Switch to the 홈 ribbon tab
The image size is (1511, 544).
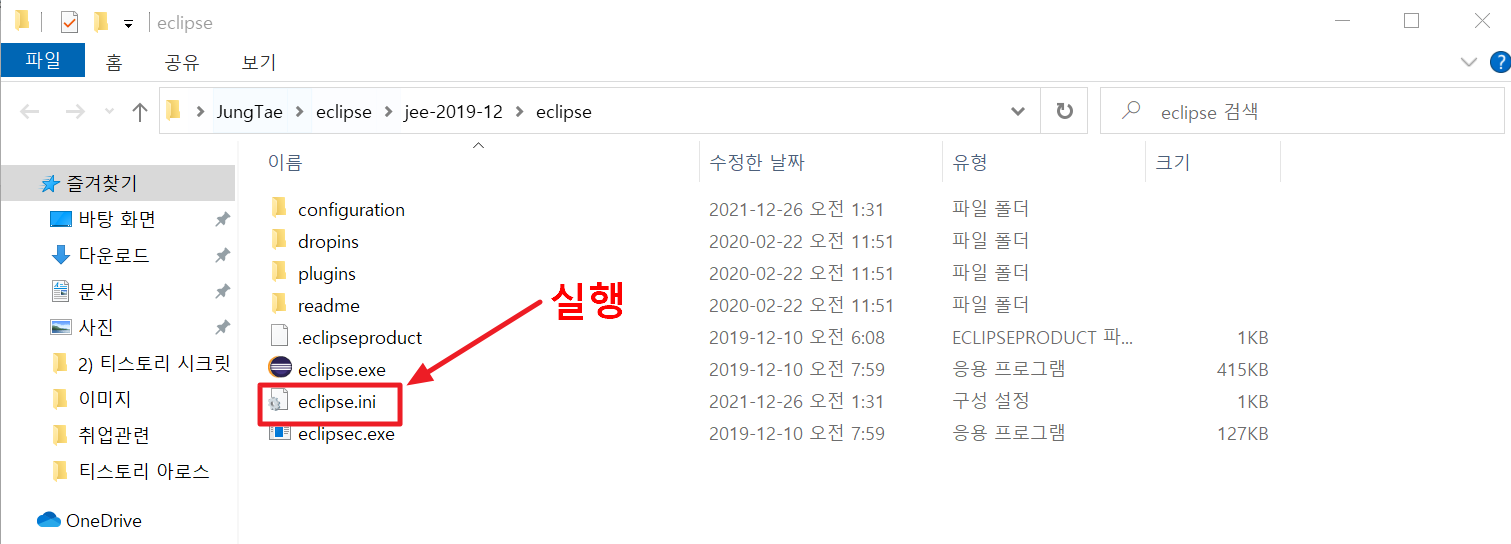114,62
